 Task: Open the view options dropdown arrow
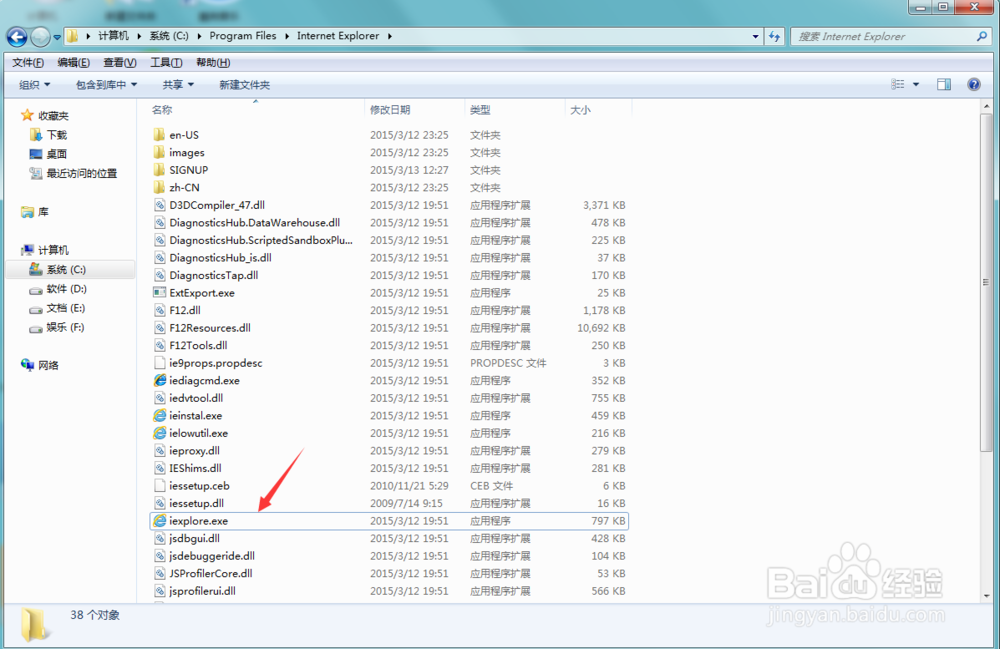click(916, 84)
